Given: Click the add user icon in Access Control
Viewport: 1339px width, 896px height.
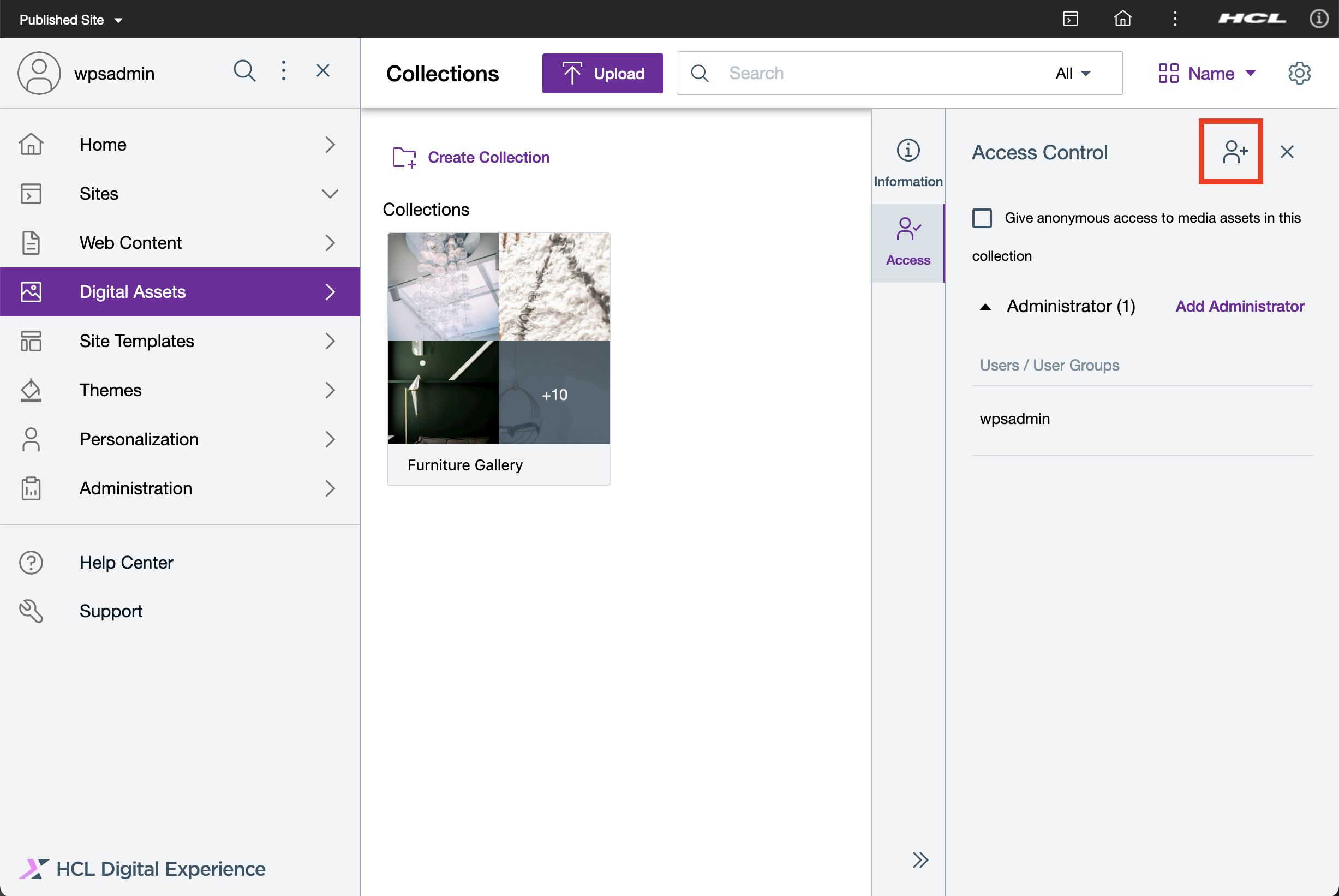Looking at the screenshot, I should 1233,152.
